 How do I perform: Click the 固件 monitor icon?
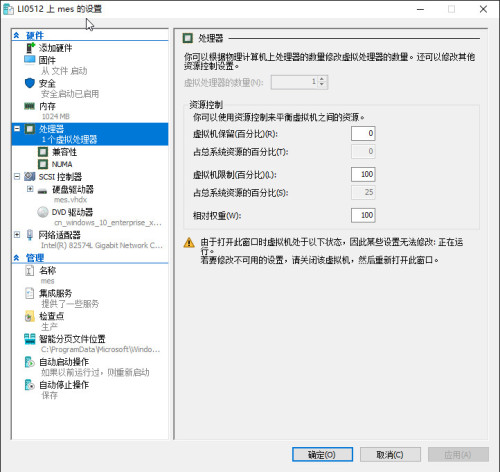(30, 60)
